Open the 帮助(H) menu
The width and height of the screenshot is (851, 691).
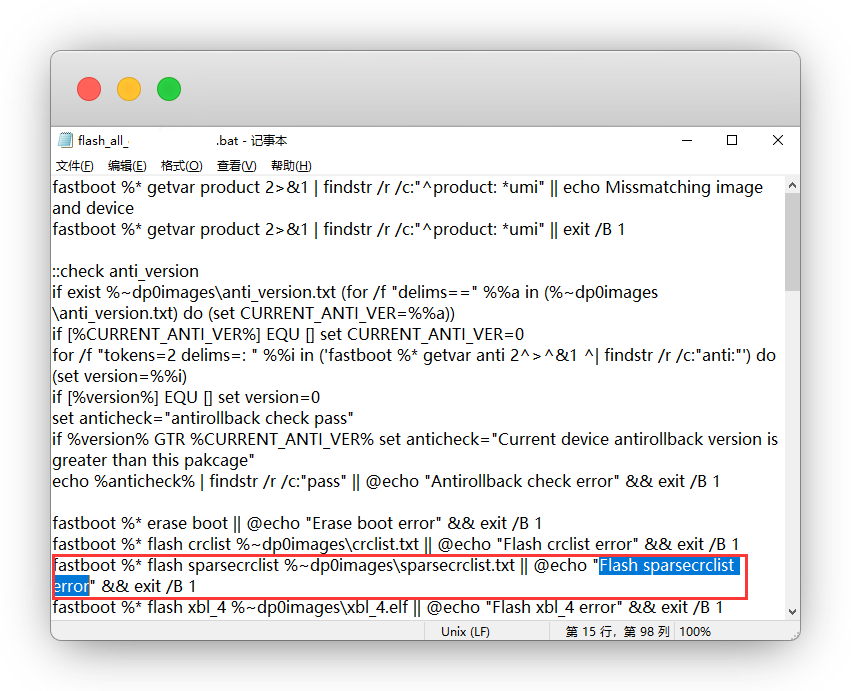(291, 166)
